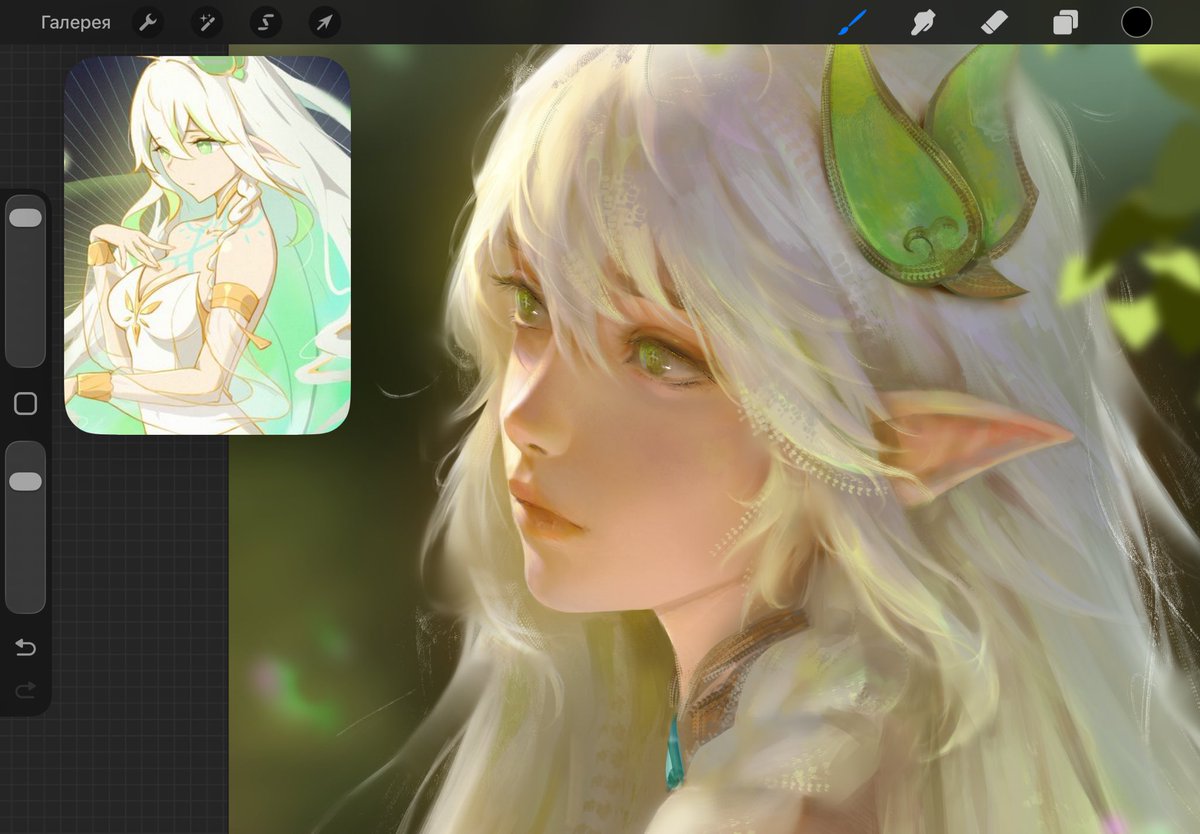Open the Layers panel
This screenshot has width=1200, height=834.
point(1065,22)
